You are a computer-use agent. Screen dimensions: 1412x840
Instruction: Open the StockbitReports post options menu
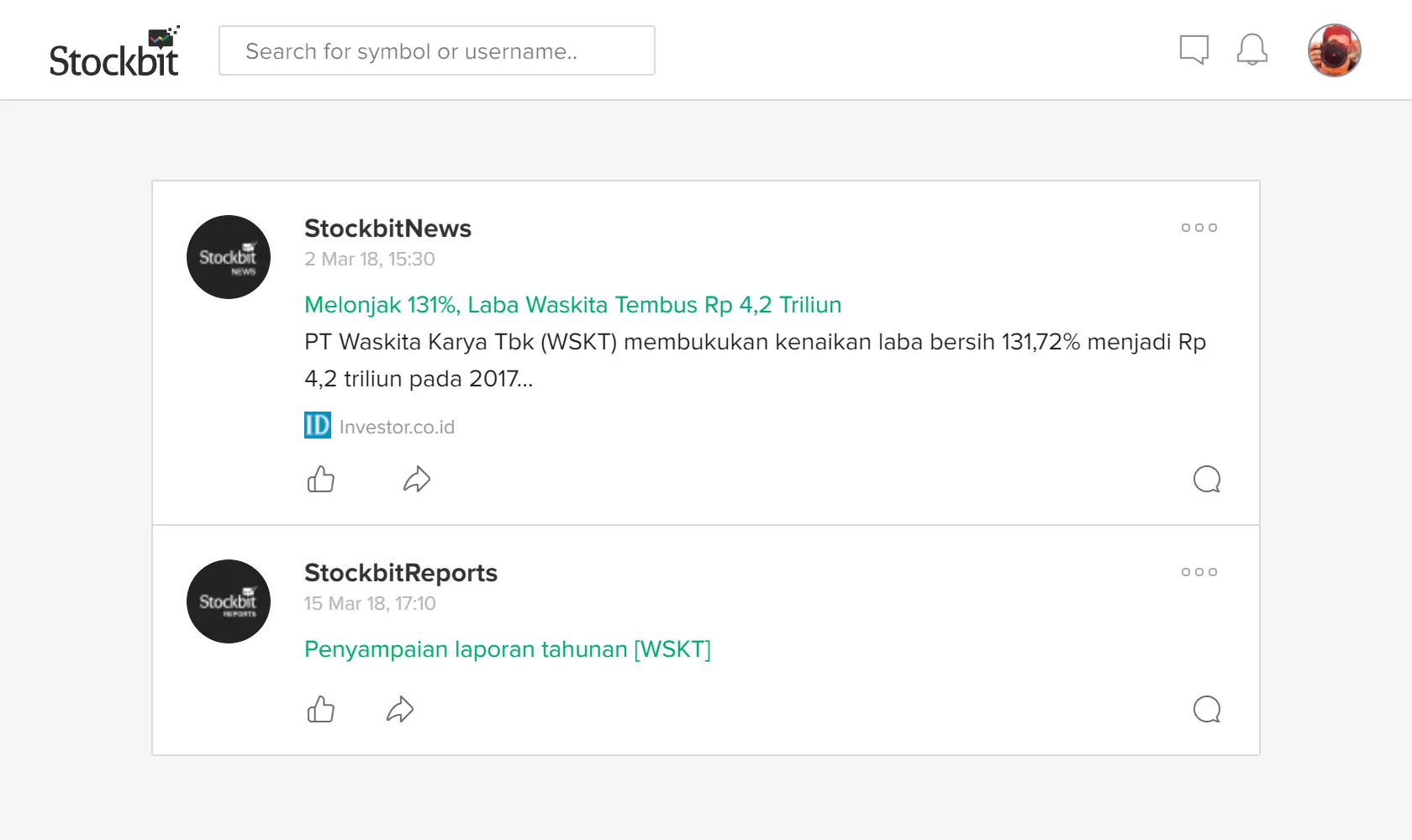pos(1199,572)
